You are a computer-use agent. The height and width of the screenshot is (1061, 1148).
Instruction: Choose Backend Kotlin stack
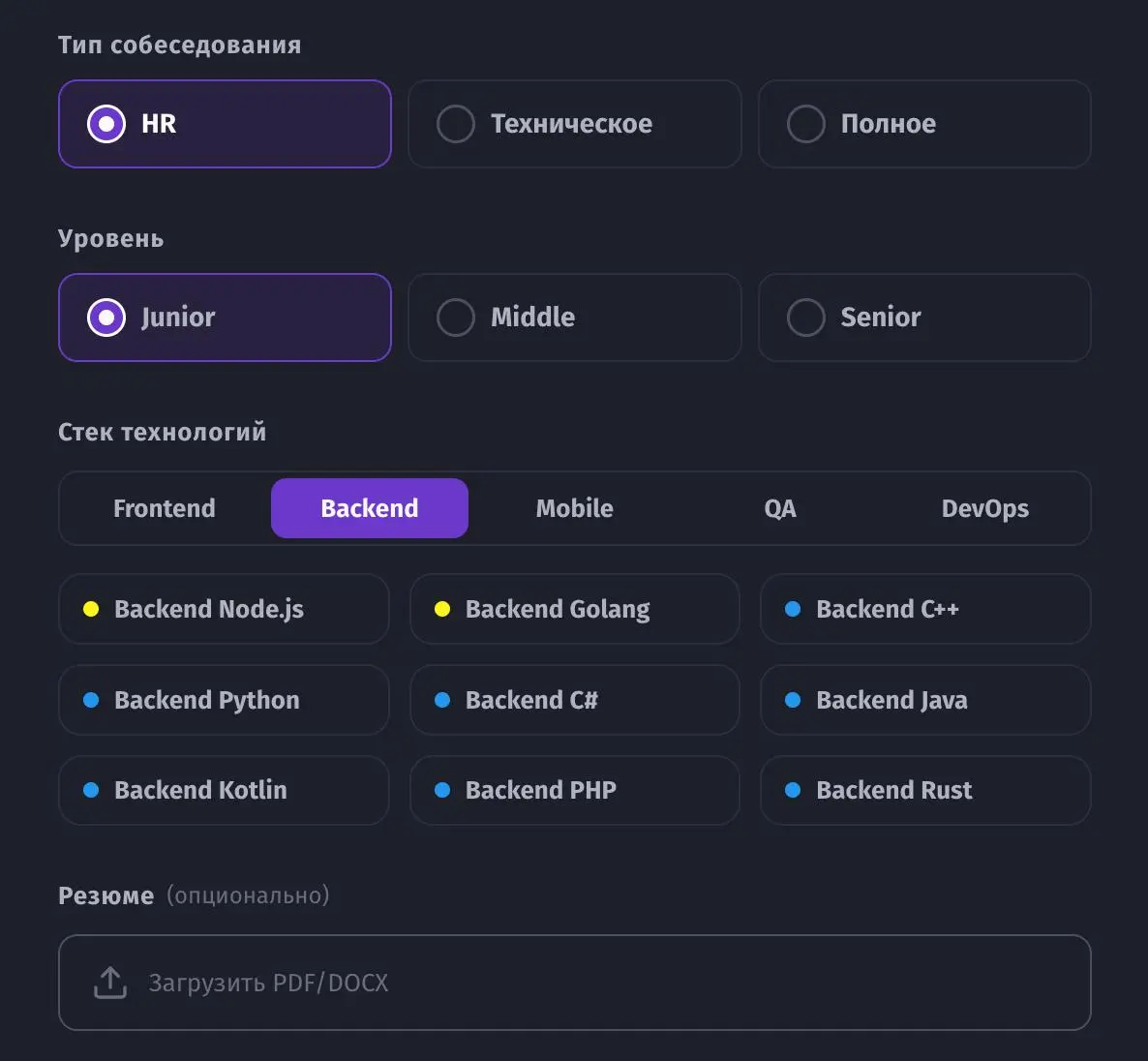coord(224,790)
